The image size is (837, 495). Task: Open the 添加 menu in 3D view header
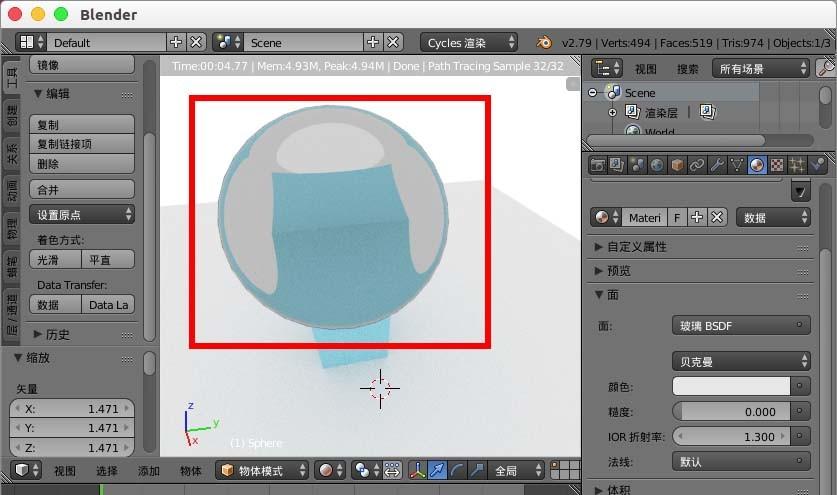click(148, 470)
